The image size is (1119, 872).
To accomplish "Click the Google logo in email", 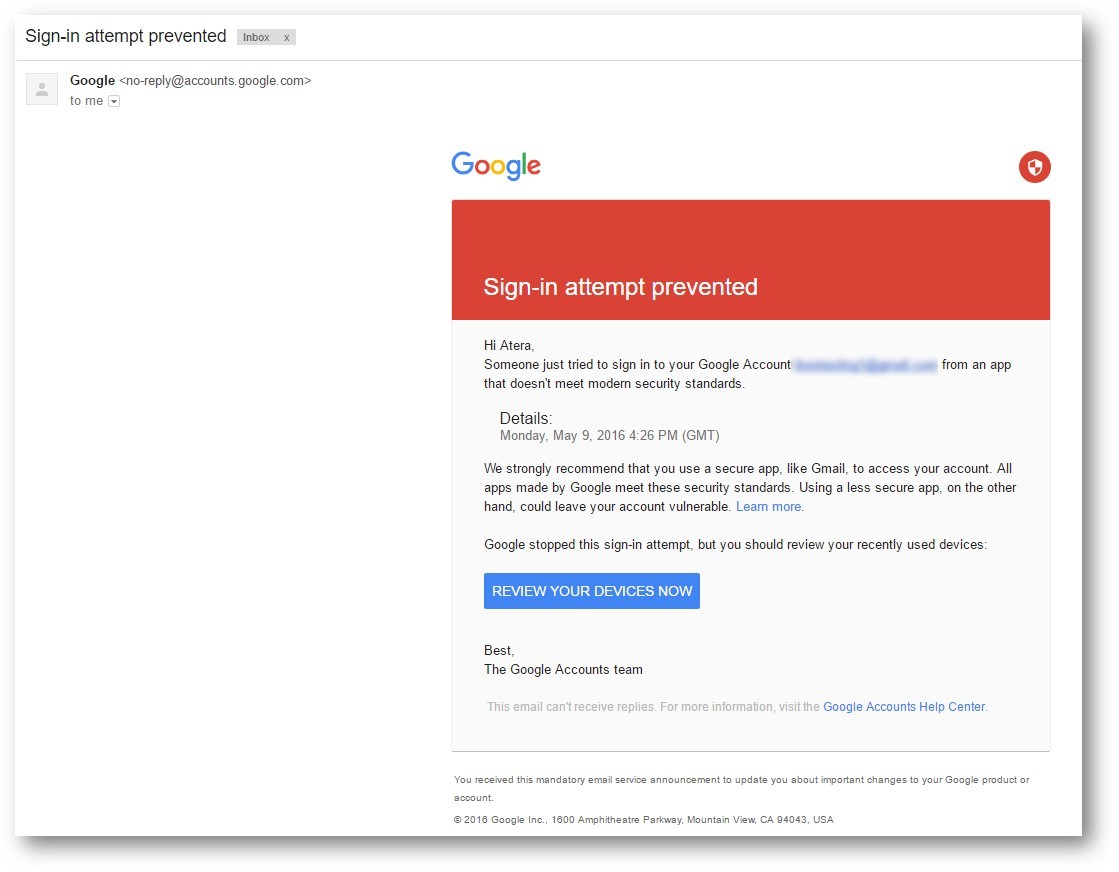I will [x=496, y=166].
